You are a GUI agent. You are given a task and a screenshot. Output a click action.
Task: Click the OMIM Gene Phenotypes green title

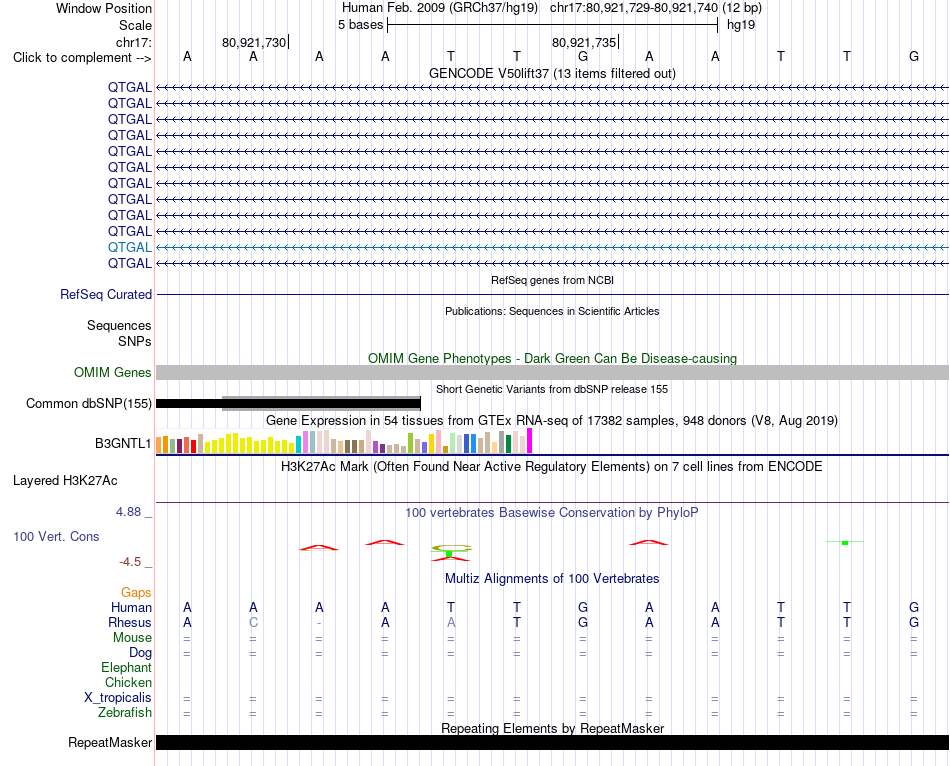coord(552,358)
